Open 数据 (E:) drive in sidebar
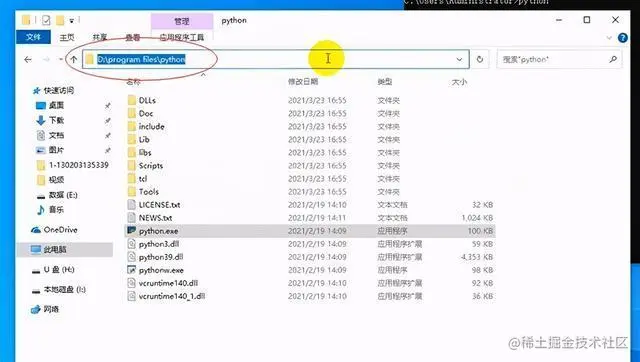This screenshot has width=640, height=362. click(x=63, y=195)
